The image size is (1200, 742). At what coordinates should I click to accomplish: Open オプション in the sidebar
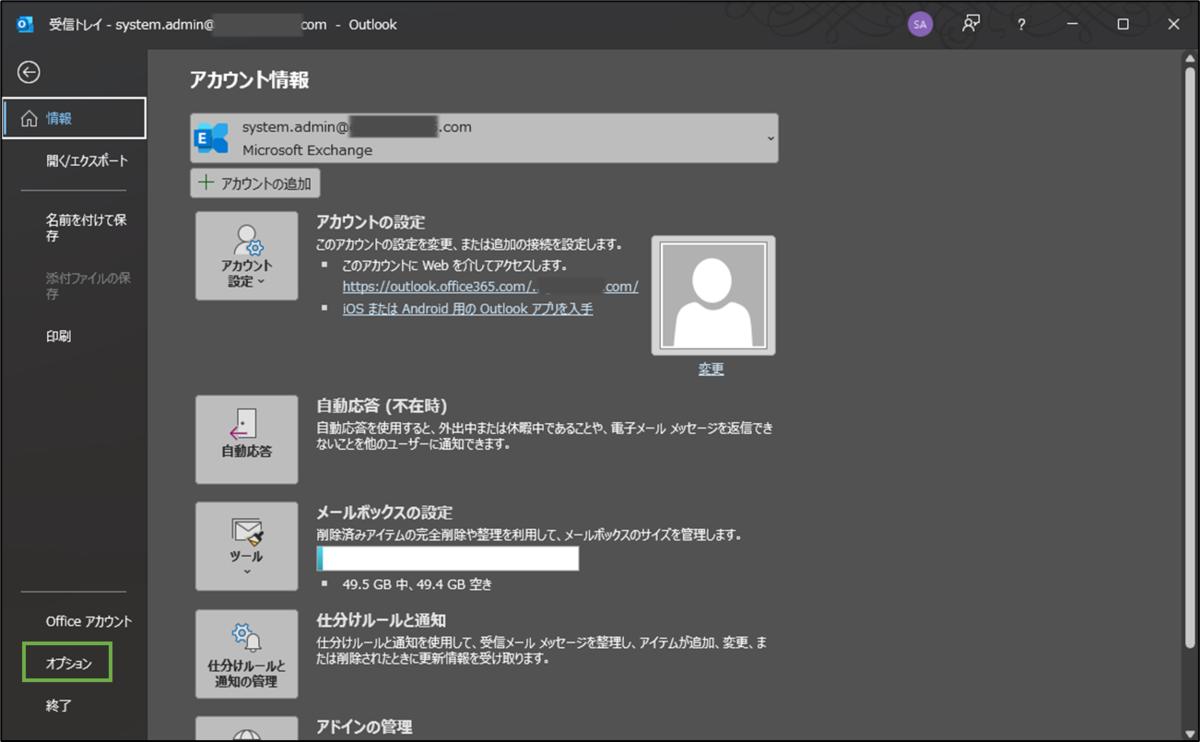pos(68,663)
